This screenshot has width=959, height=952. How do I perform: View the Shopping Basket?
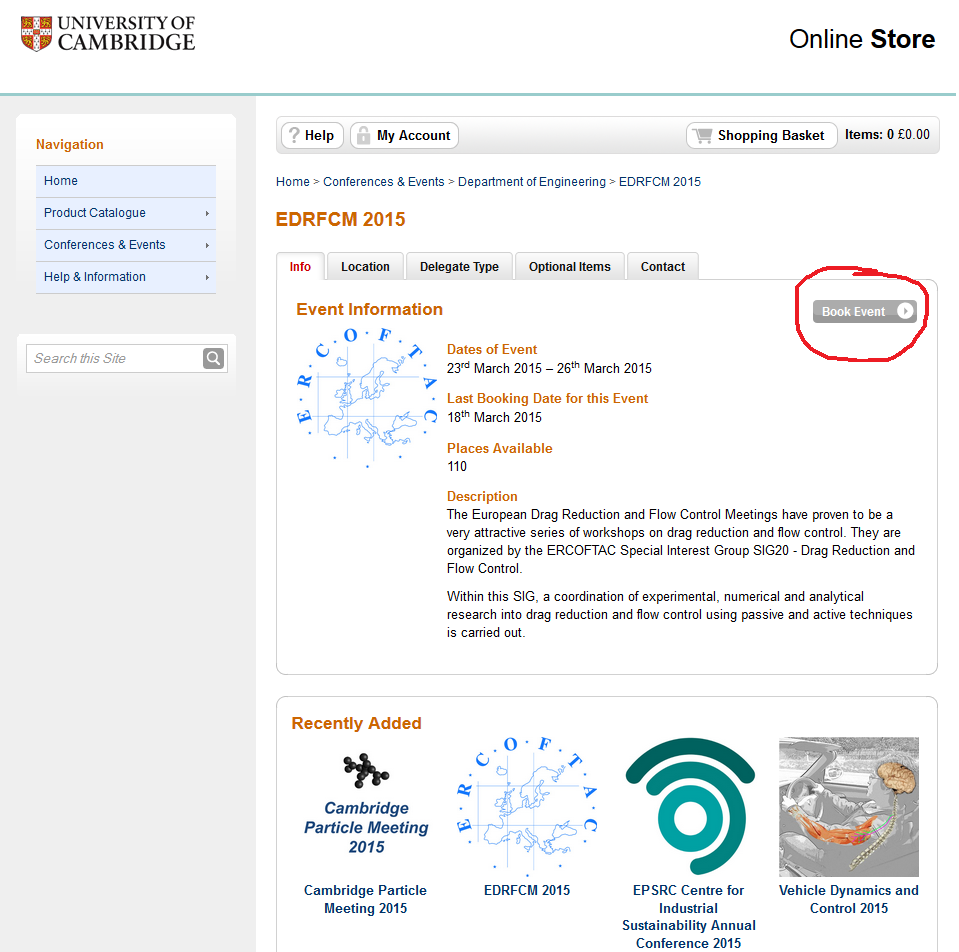pyautogui.click(x=761, y=135)
